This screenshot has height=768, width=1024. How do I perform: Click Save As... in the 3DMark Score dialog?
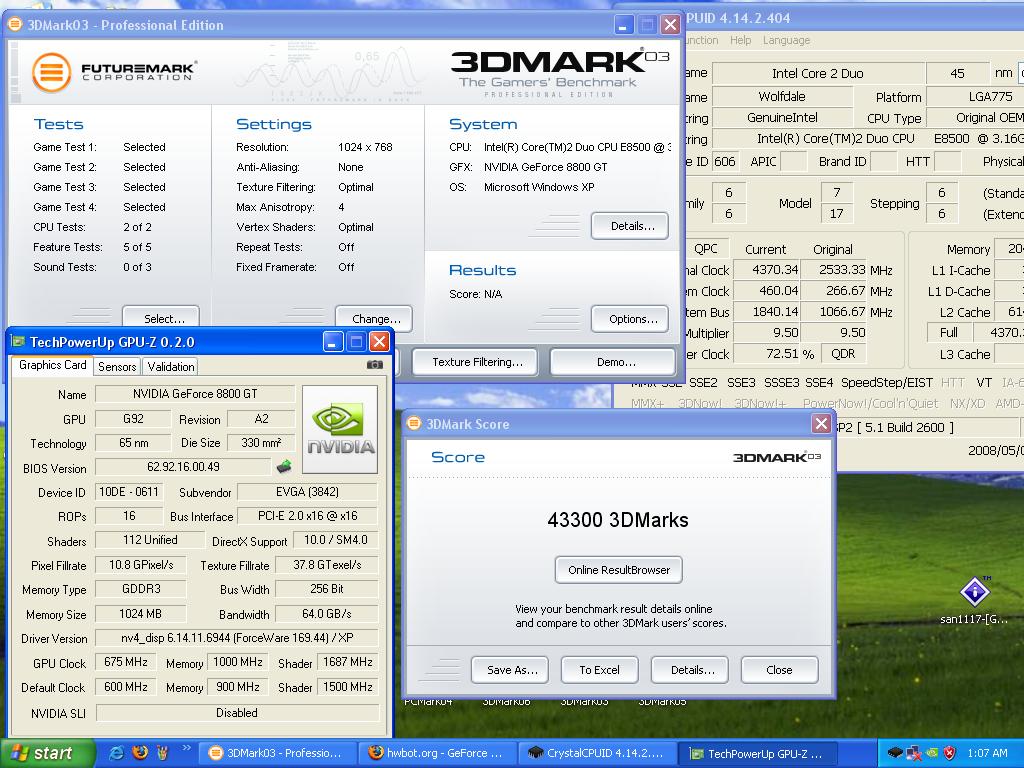[x=509, y=670]
